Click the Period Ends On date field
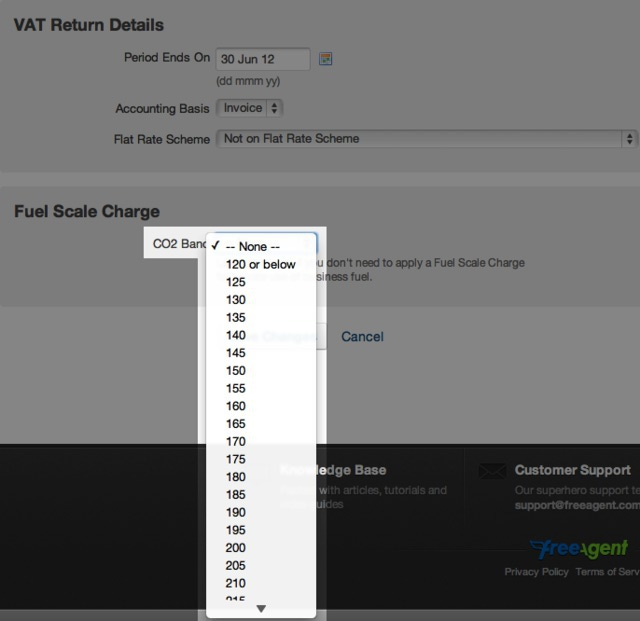The width and height of the screenshot is (640, 621). 262,59
